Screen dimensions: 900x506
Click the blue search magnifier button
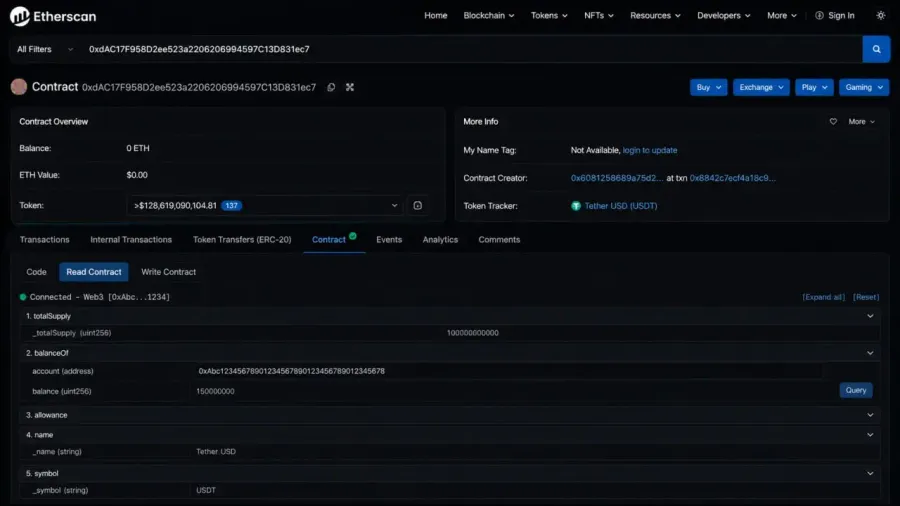click(x=876, y=49)
